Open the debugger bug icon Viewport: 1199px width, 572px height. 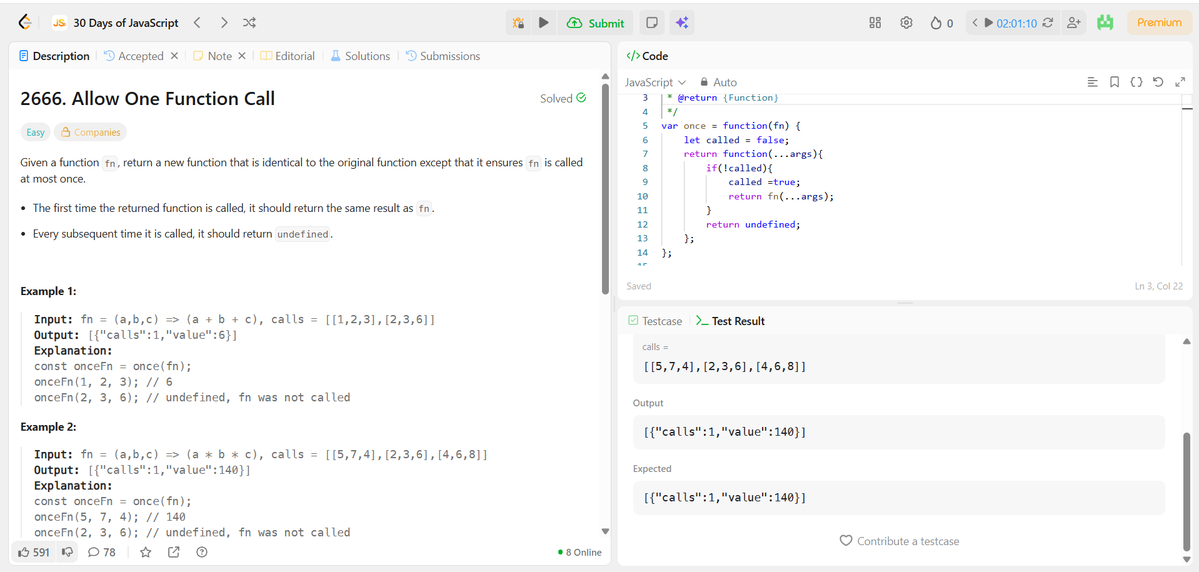pyautogui.click(x=518, y=23)
